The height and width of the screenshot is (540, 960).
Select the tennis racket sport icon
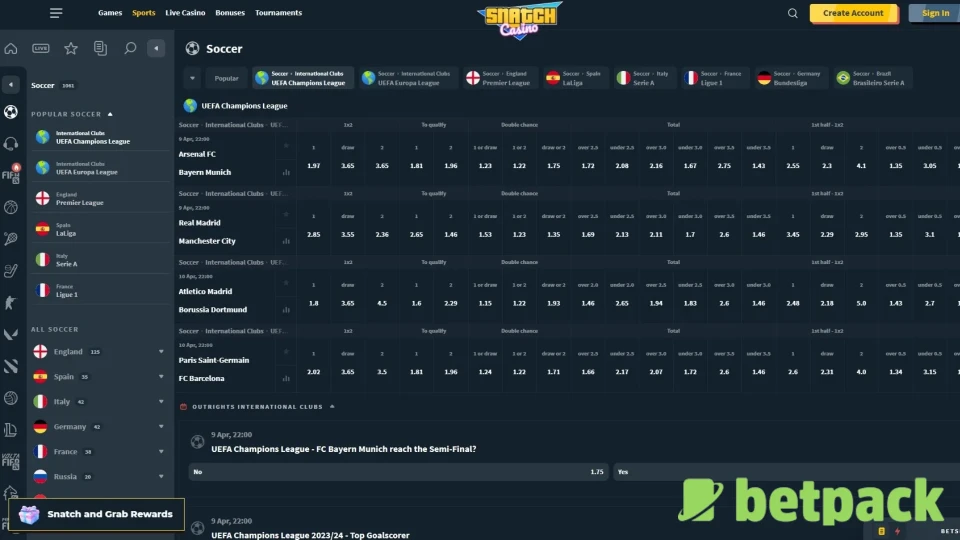click(x=11, y=239)
